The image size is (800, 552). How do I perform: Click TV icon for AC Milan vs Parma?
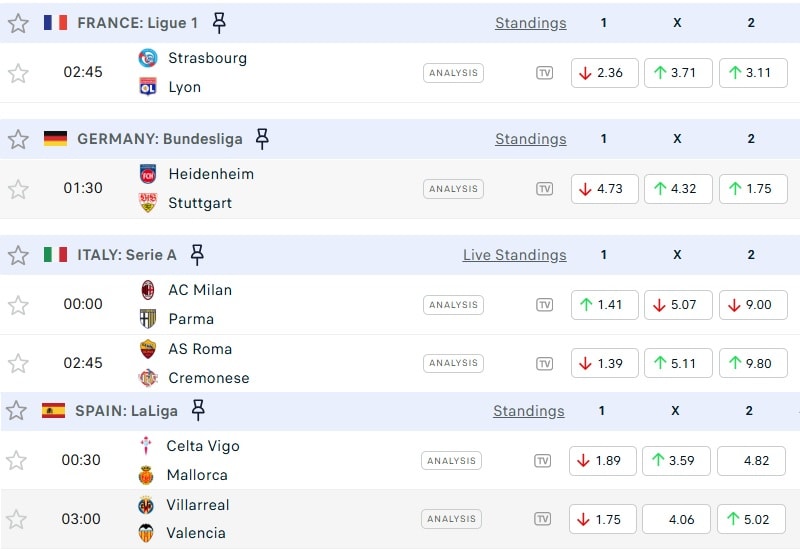tap(544, 305)
